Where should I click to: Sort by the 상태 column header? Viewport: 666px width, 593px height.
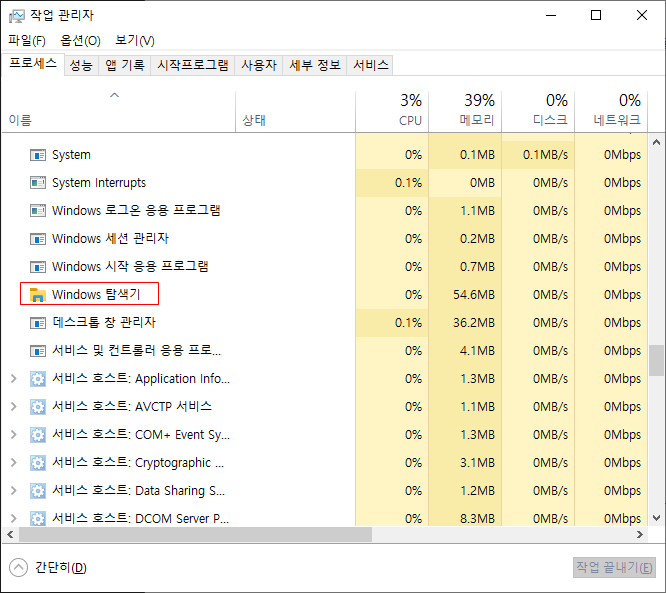[x=295, y=111]
